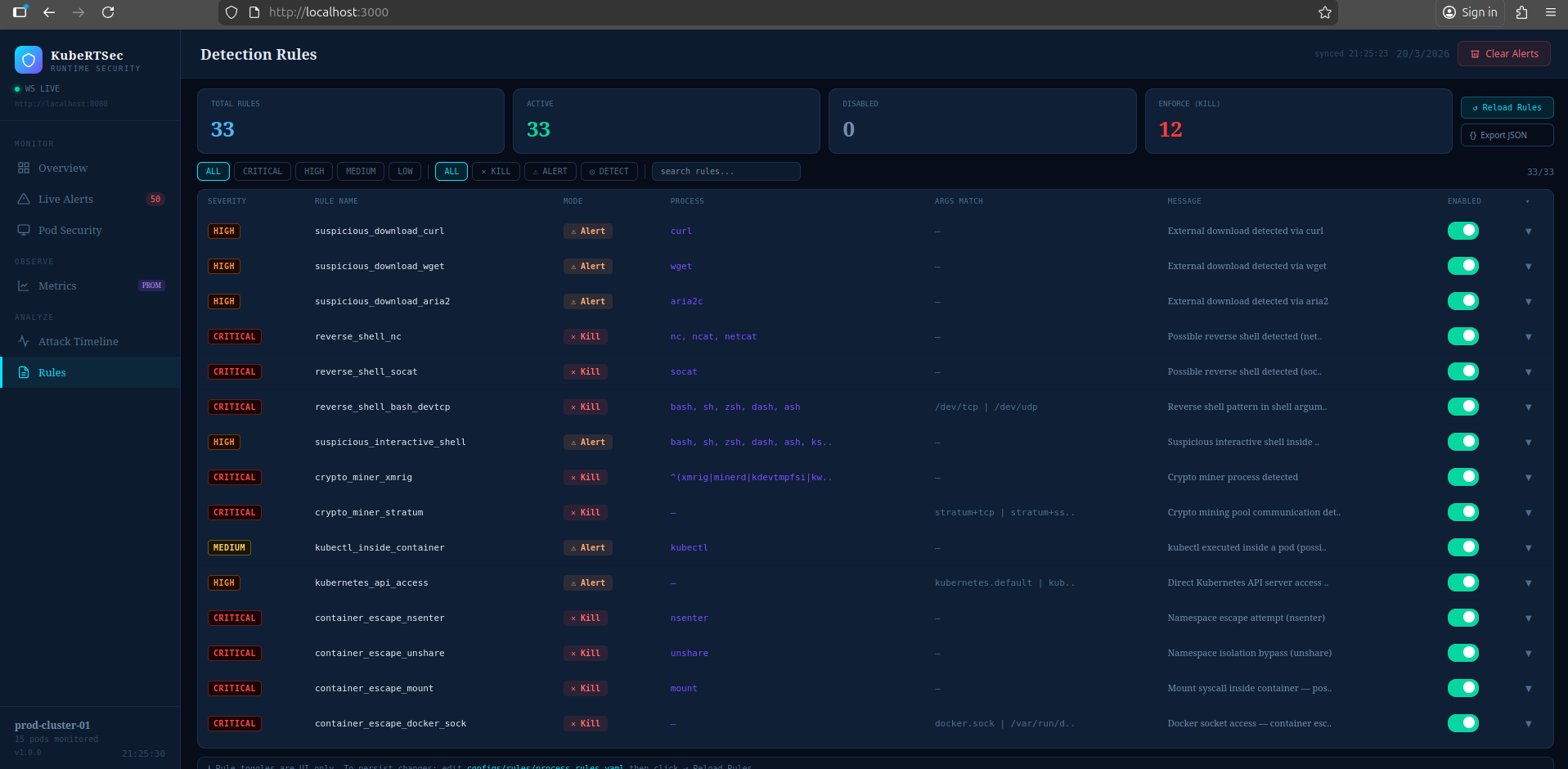This screenshot has height=769, width=1568.
Task: Click the search rules input field
Action: pos(726,171)
